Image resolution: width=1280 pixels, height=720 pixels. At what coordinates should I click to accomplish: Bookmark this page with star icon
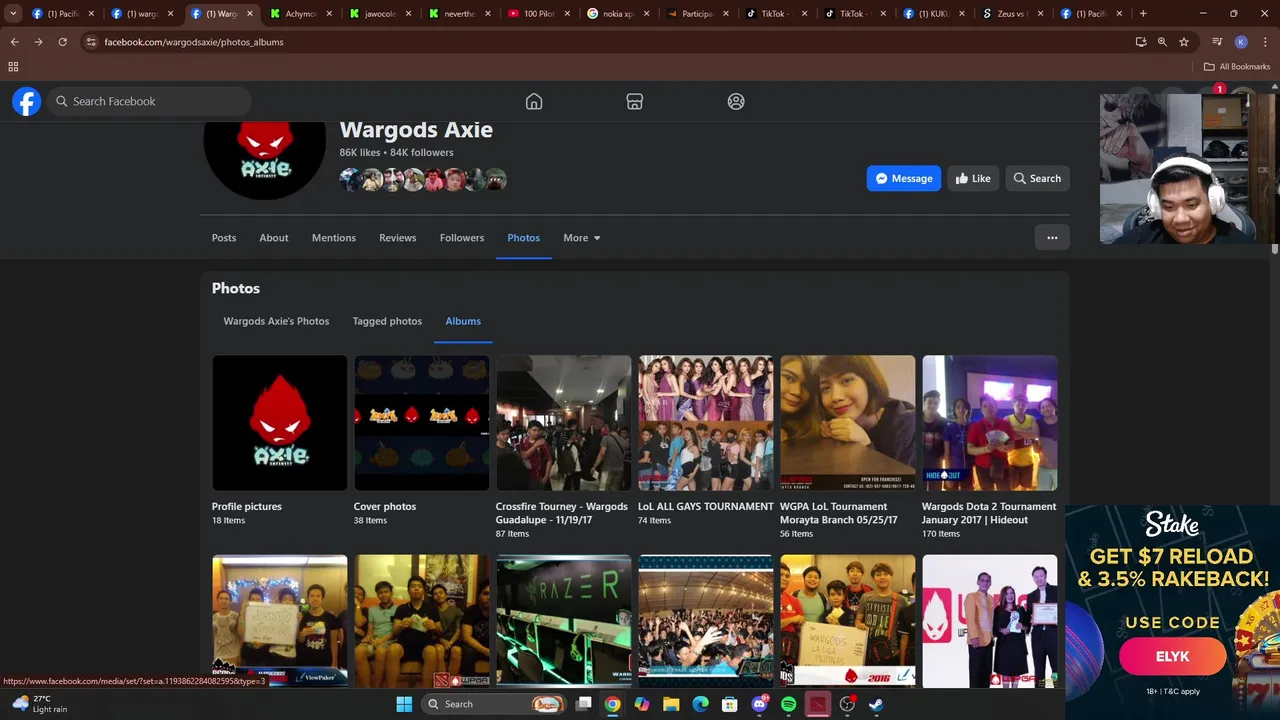[x=1184, y=42]
